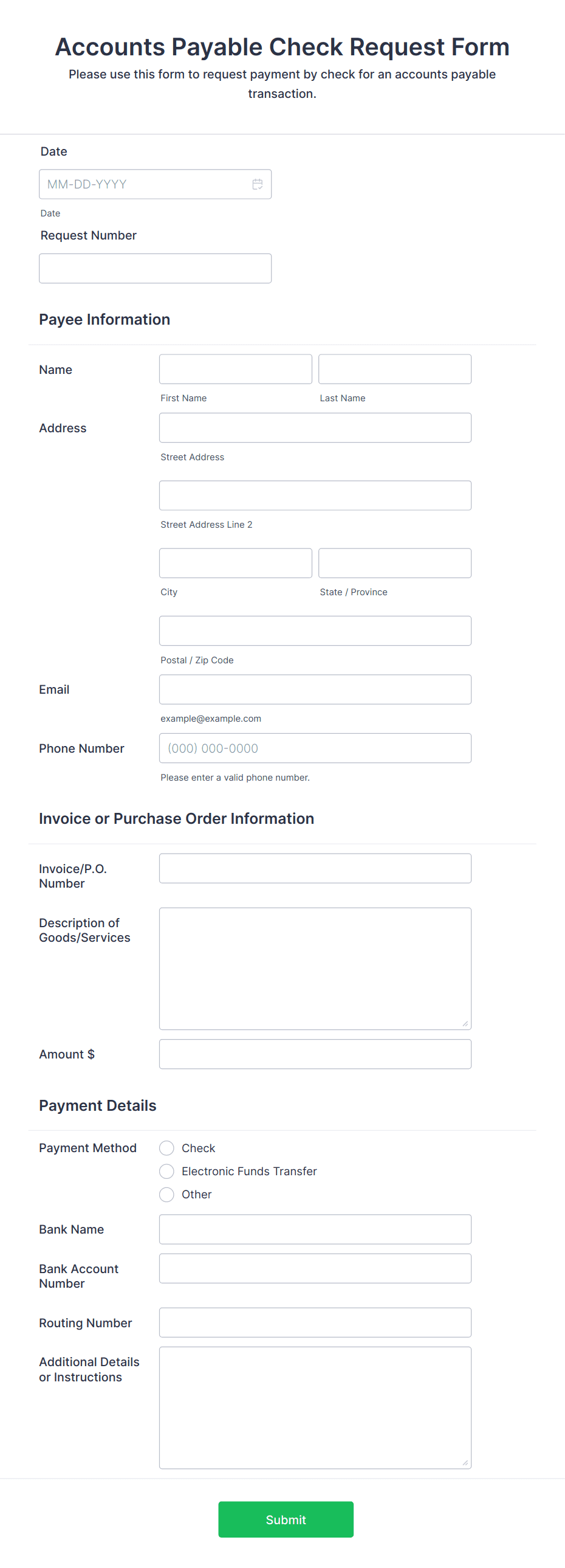Viewport: 565px width, 1568px height.
Task: Click the Invoice/P.O. Number field
Action: tap(315, 868)
